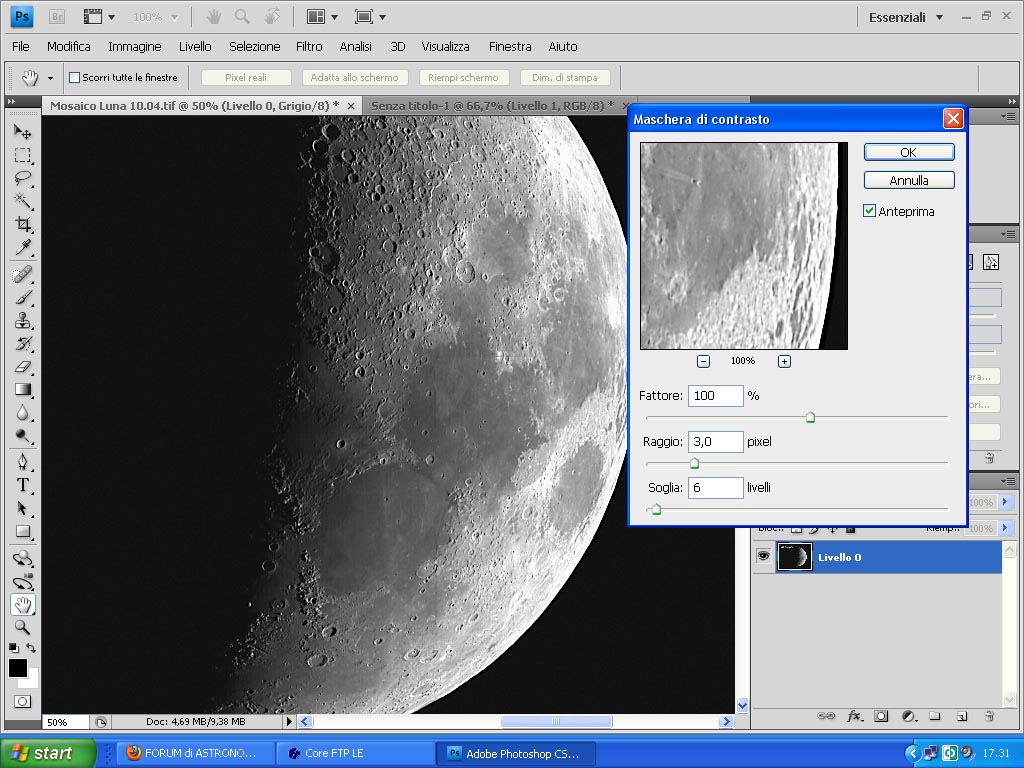The height and width of the screenshot is (768, 1024).
Task: Select the Zoom tool in toolbox
Action: click(x=22, y=628)
